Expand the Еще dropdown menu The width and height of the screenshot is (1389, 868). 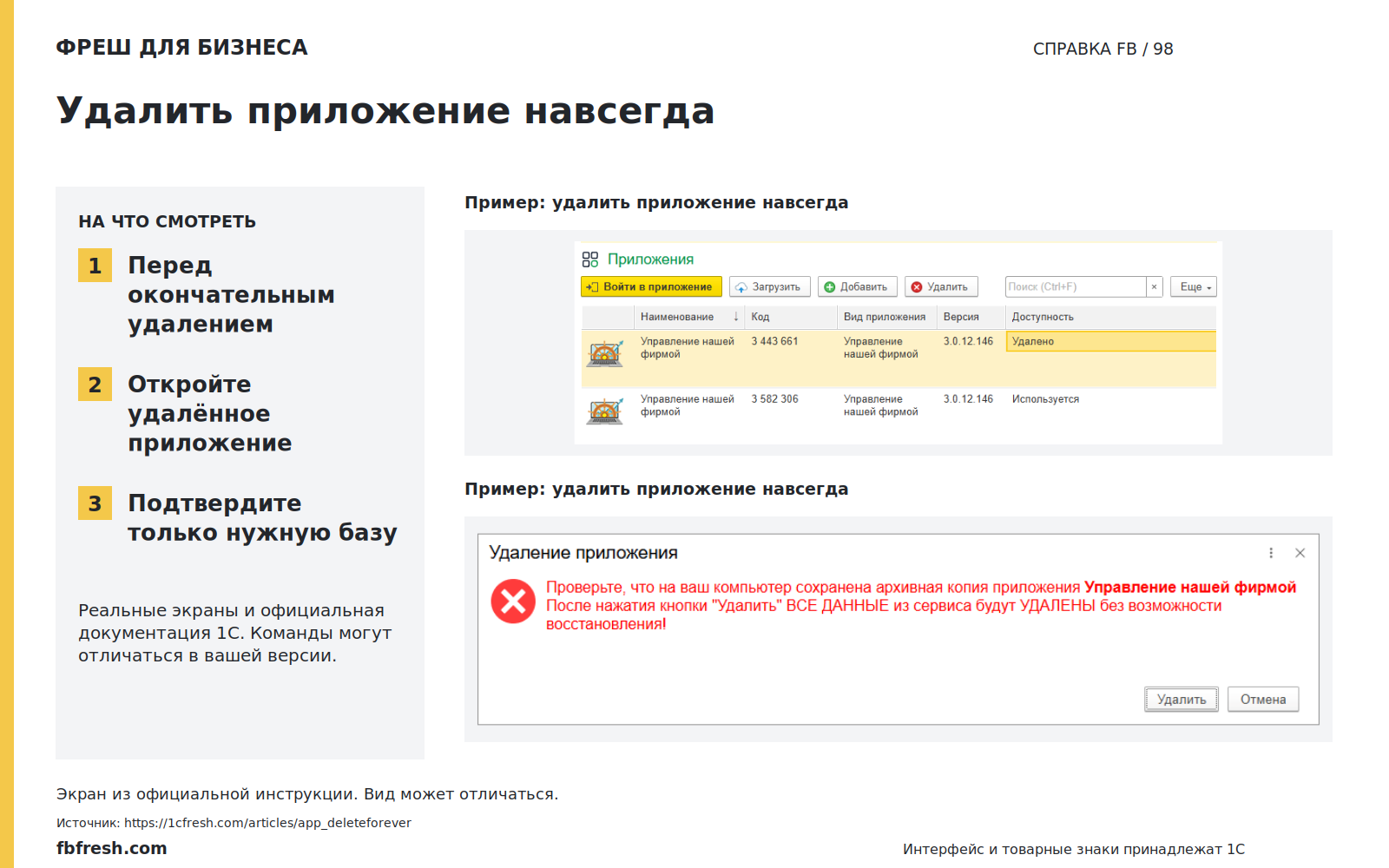click(x=1194, y=286)
